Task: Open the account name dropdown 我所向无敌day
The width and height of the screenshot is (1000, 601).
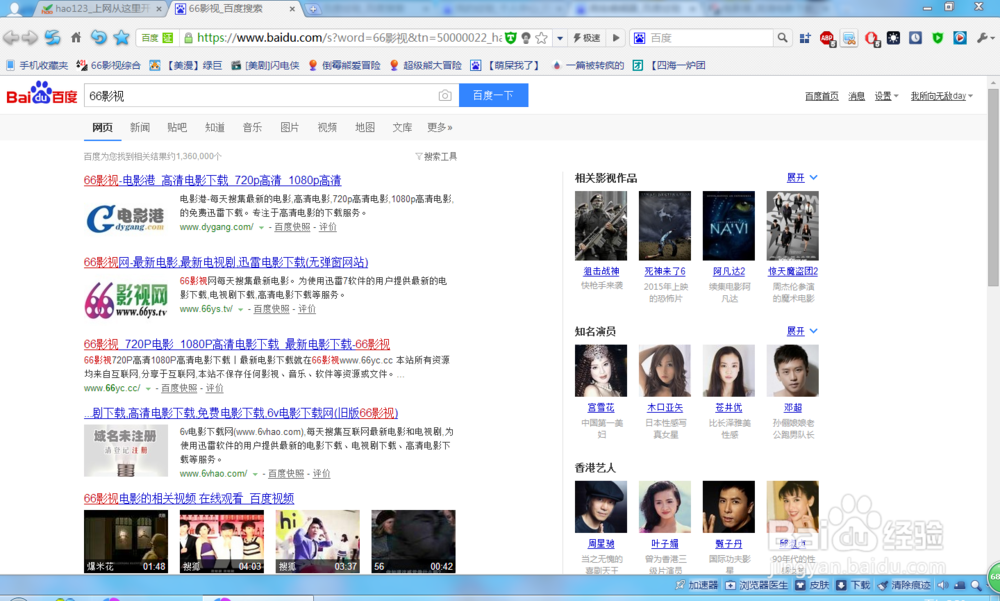Action: pos(941,96)
